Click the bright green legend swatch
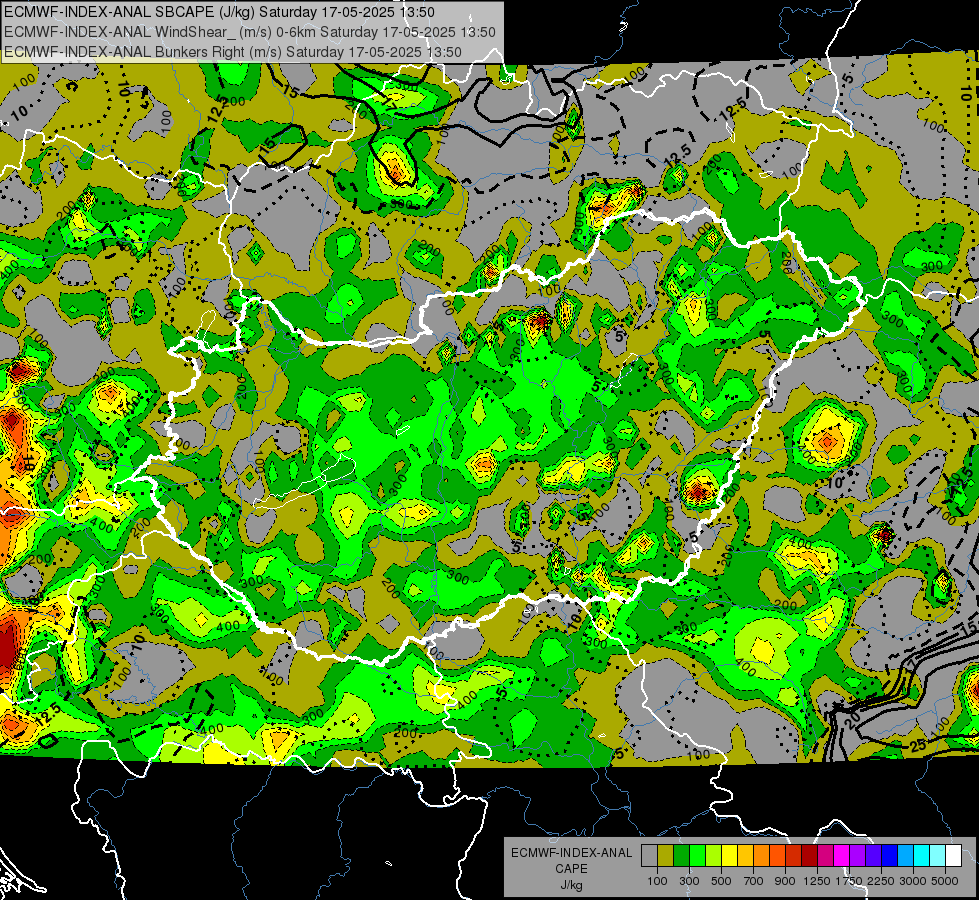This screenshot has width=979, height=900. [x=697, y=856]
